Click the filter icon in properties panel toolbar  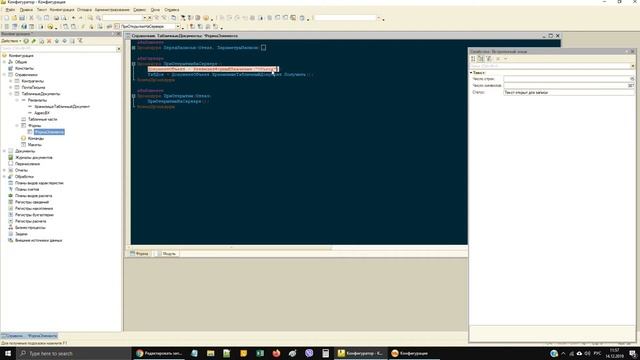pyautogui.click(x=489, y=59)
